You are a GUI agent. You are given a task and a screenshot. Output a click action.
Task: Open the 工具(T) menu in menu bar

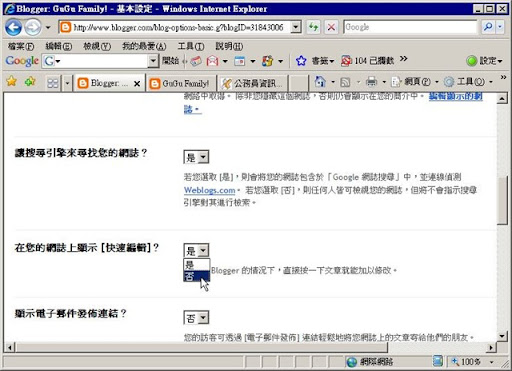(x=191, y=46)
